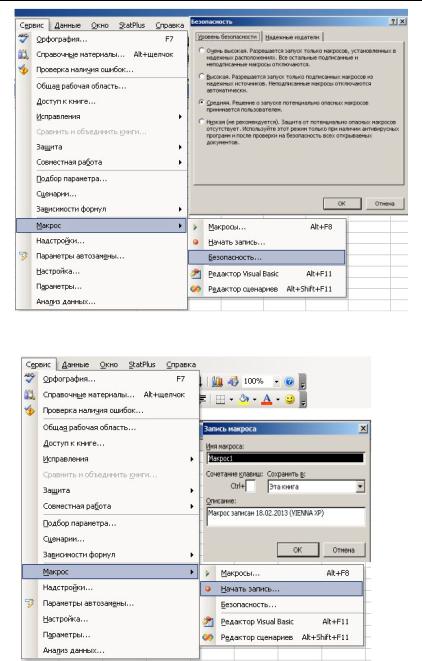This screenshot has height=661, width=422.
Task: Switch to the Надежные издатели tab
Action: pos(293,37)
